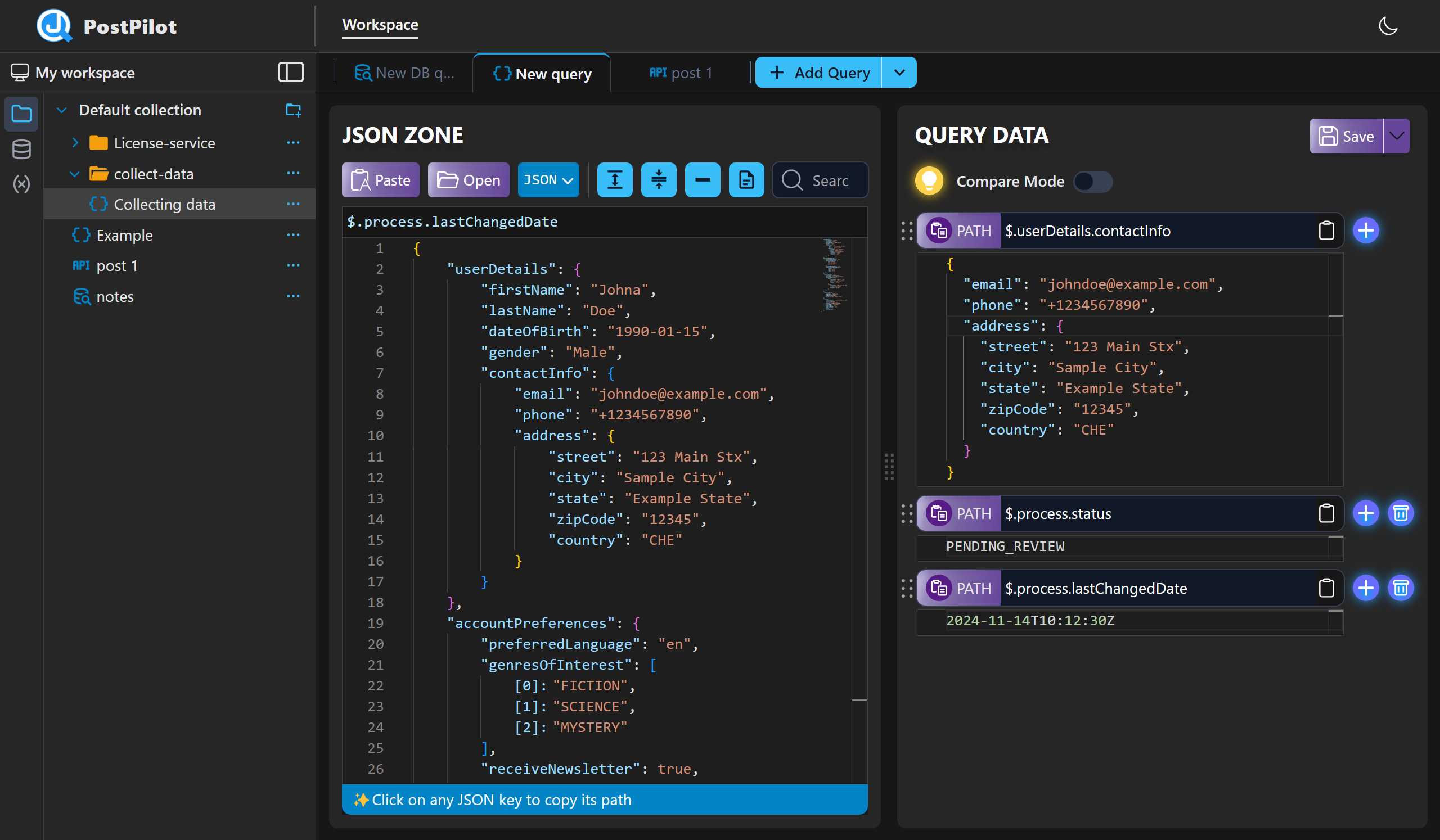Open the variables sidebar icon
This screenshot has height=840, width=1440.
(22, 184)
